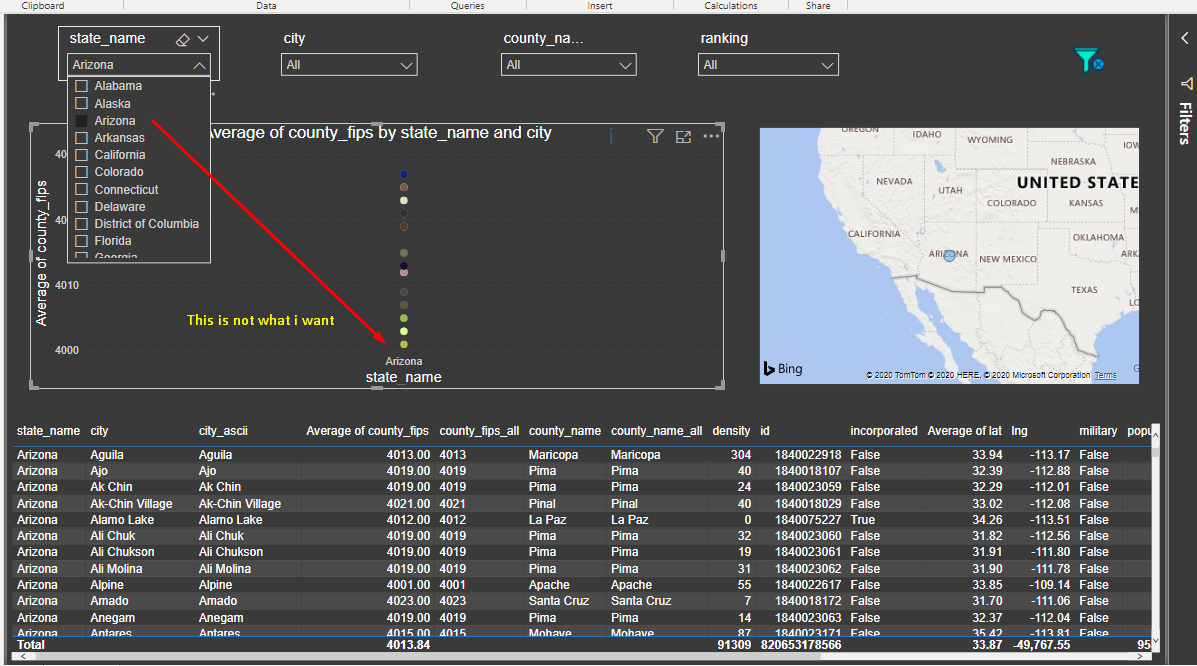Viewport: 1197px width, 666px height.
Task: Open the map Terms link
Action: coord(1105,375)
